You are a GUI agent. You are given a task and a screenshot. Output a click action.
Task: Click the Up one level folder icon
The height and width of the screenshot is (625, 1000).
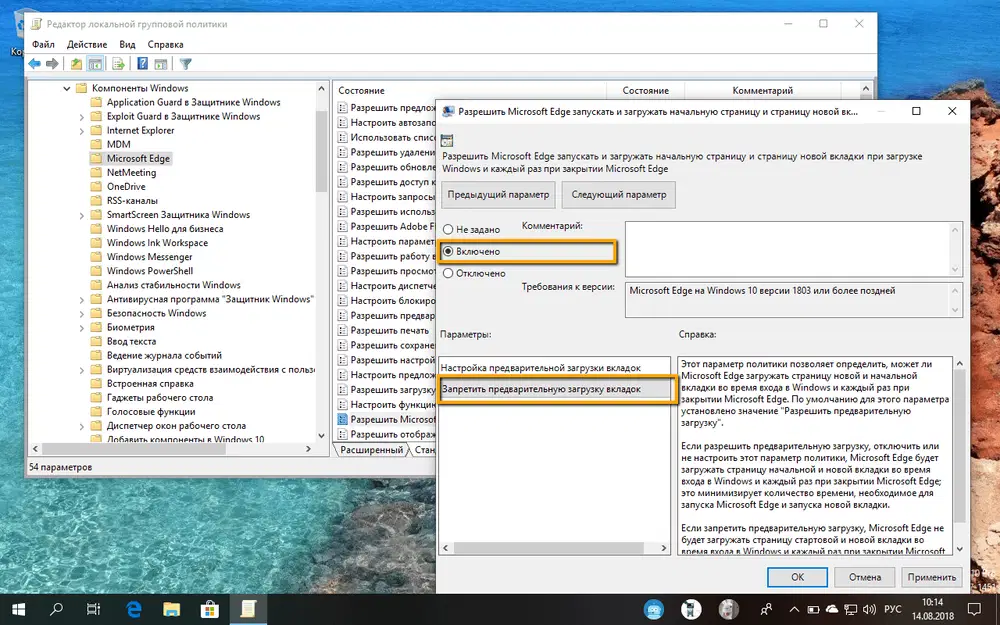click(77, 63)
